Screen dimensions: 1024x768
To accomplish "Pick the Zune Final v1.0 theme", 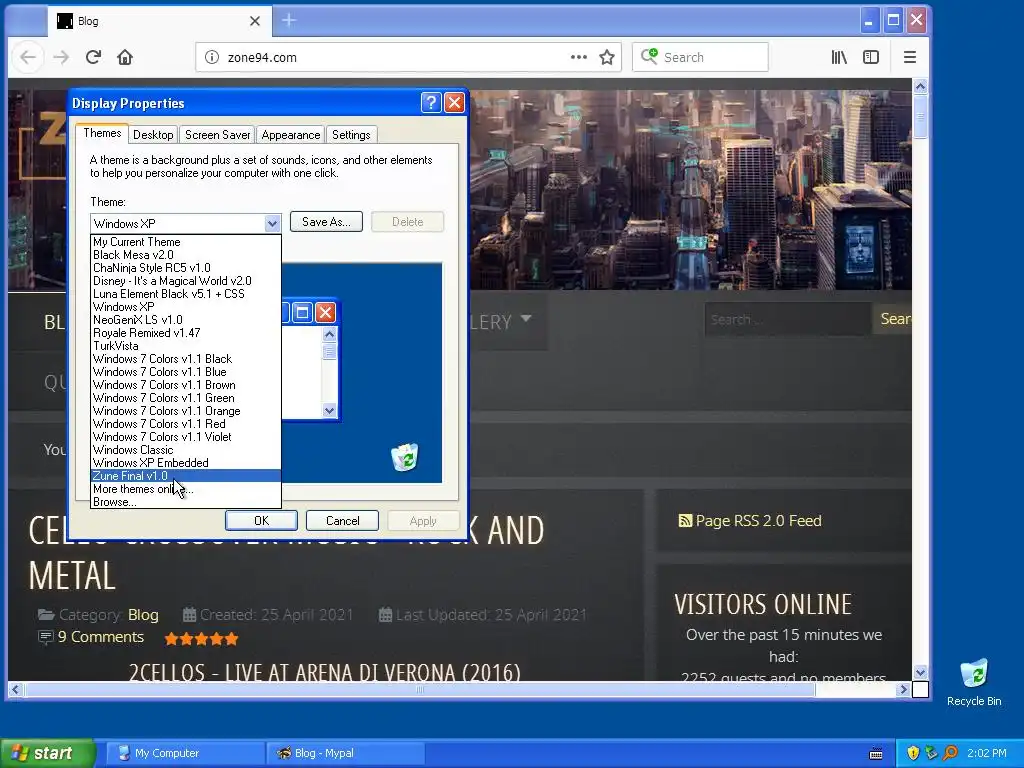I will pos(185,476).
